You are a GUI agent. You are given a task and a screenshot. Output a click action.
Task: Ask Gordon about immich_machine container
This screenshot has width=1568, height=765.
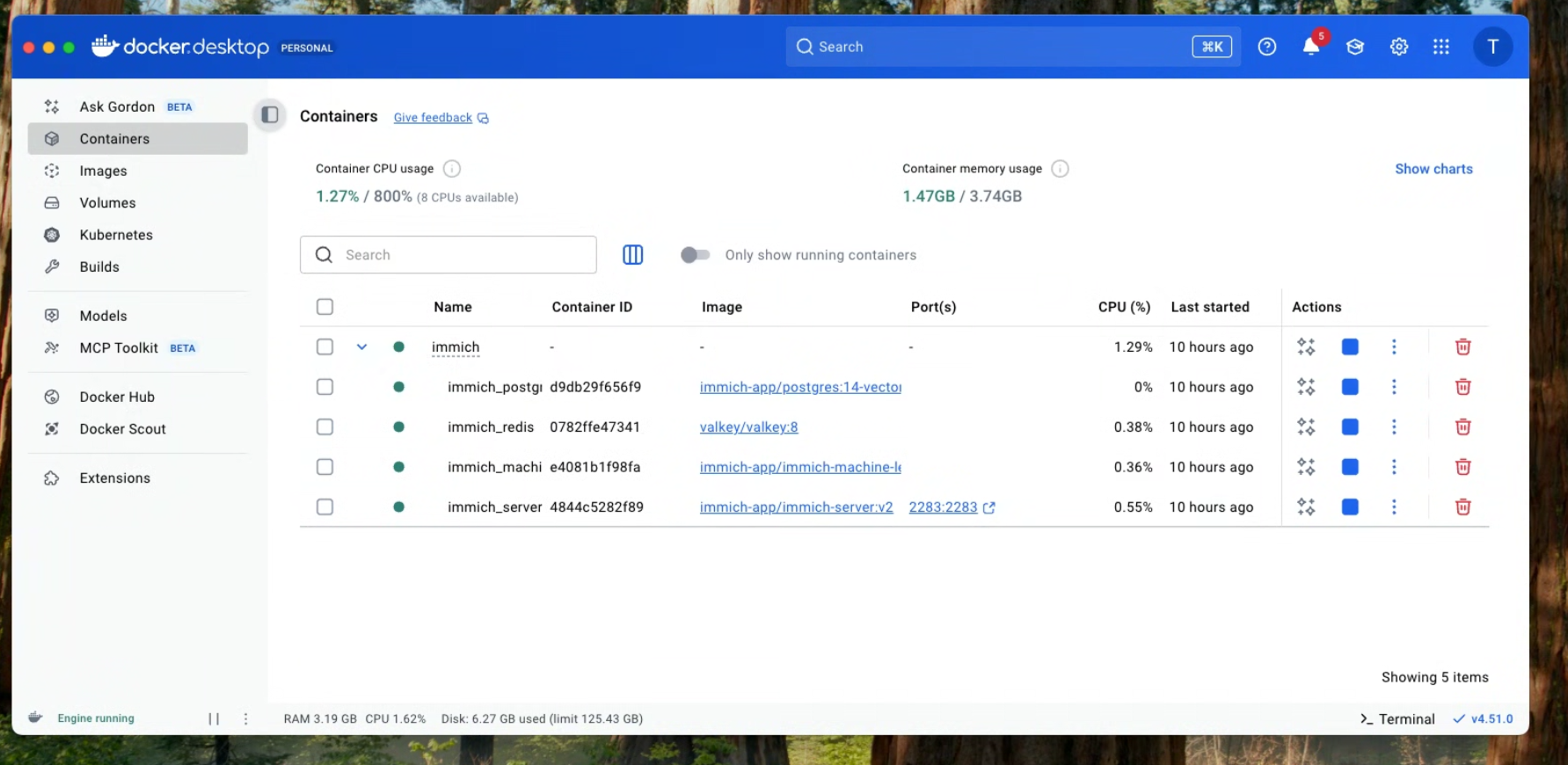pos(1306,467)
